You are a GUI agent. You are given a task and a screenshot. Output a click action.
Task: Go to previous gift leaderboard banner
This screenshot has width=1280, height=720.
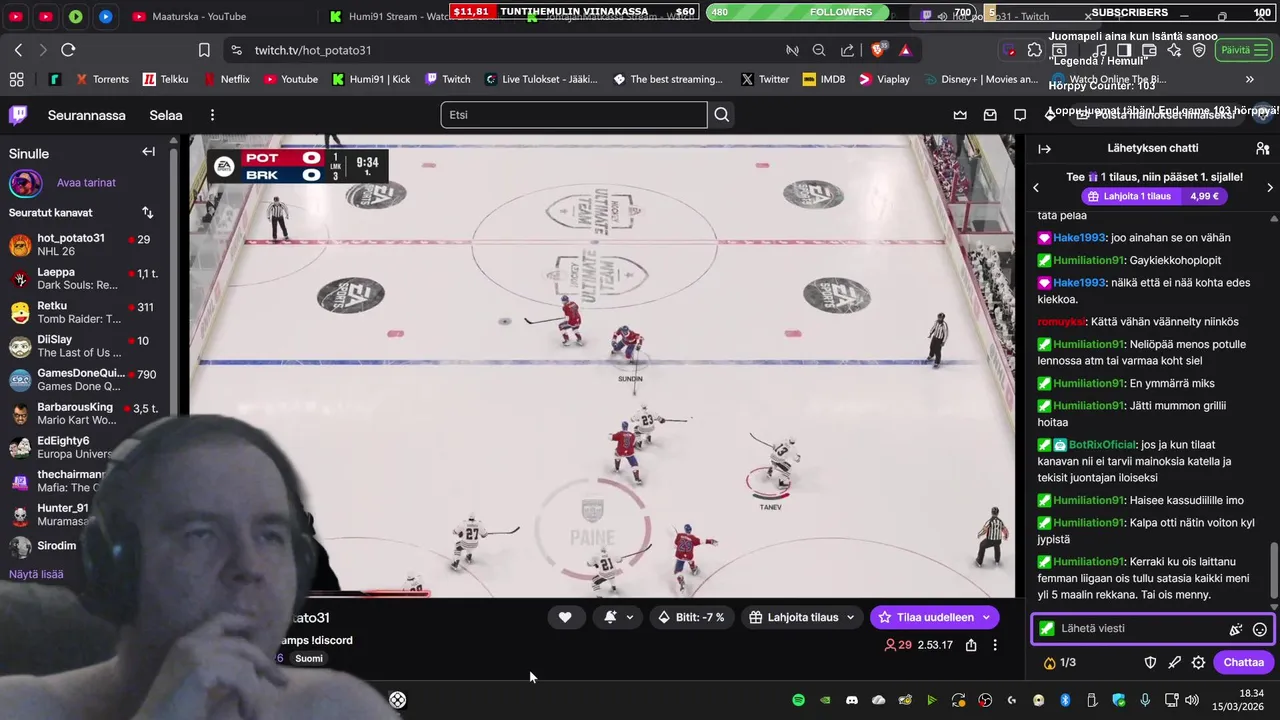1036,187
